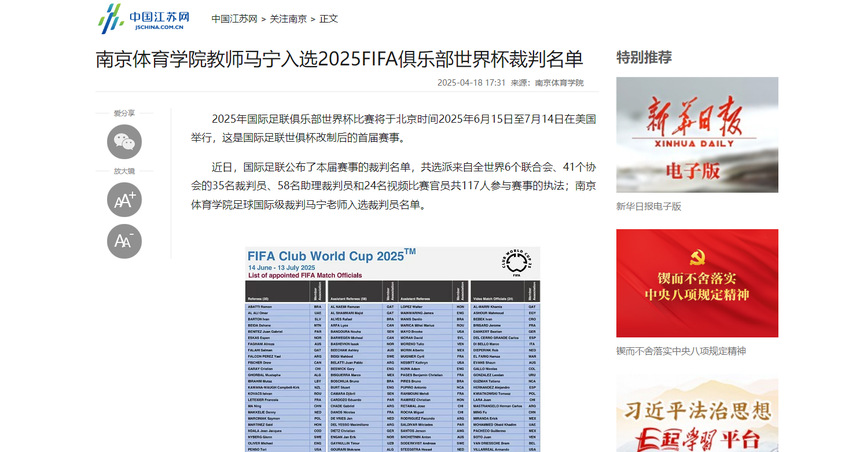Viewport: 848px width, 452px height.
Task: Share article via the WeChat icon
Action: point(124,142)
